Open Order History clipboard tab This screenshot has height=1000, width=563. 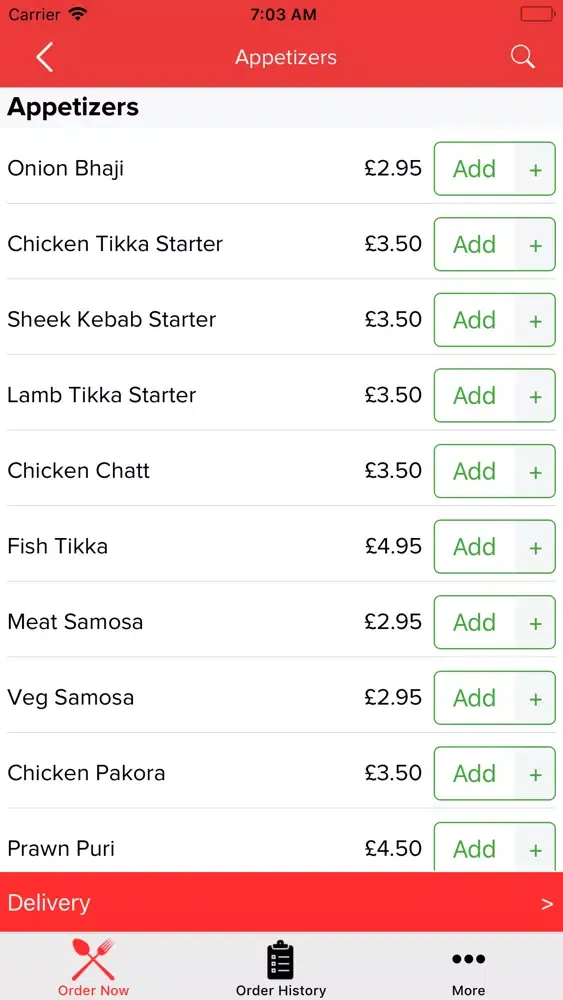coord(281,968)
